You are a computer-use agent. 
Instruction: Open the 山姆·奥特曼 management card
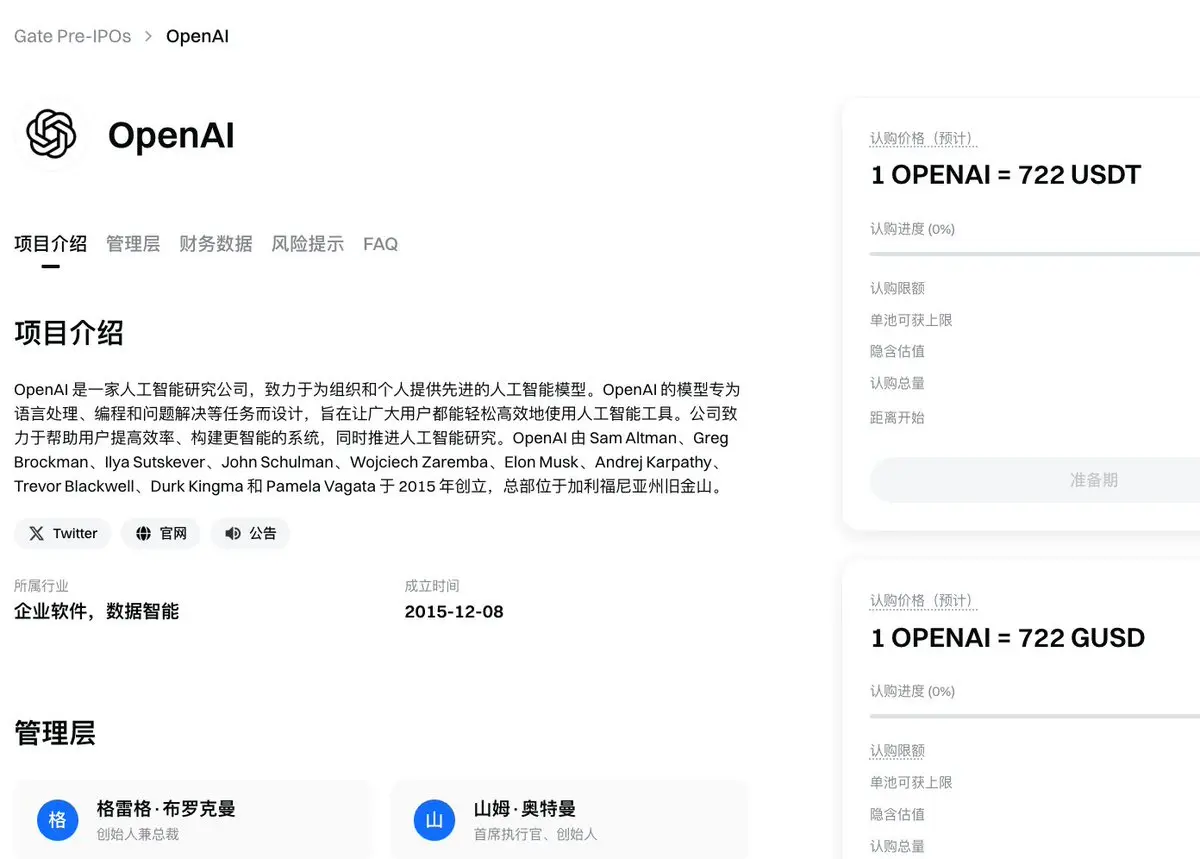(569, 819)
